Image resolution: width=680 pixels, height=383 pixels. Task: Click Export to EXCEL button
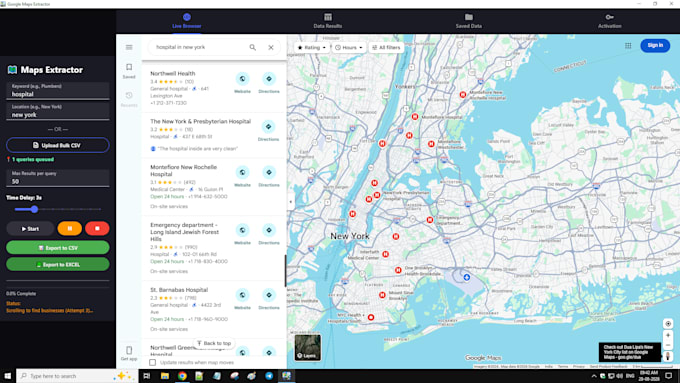tap(58, 264)
